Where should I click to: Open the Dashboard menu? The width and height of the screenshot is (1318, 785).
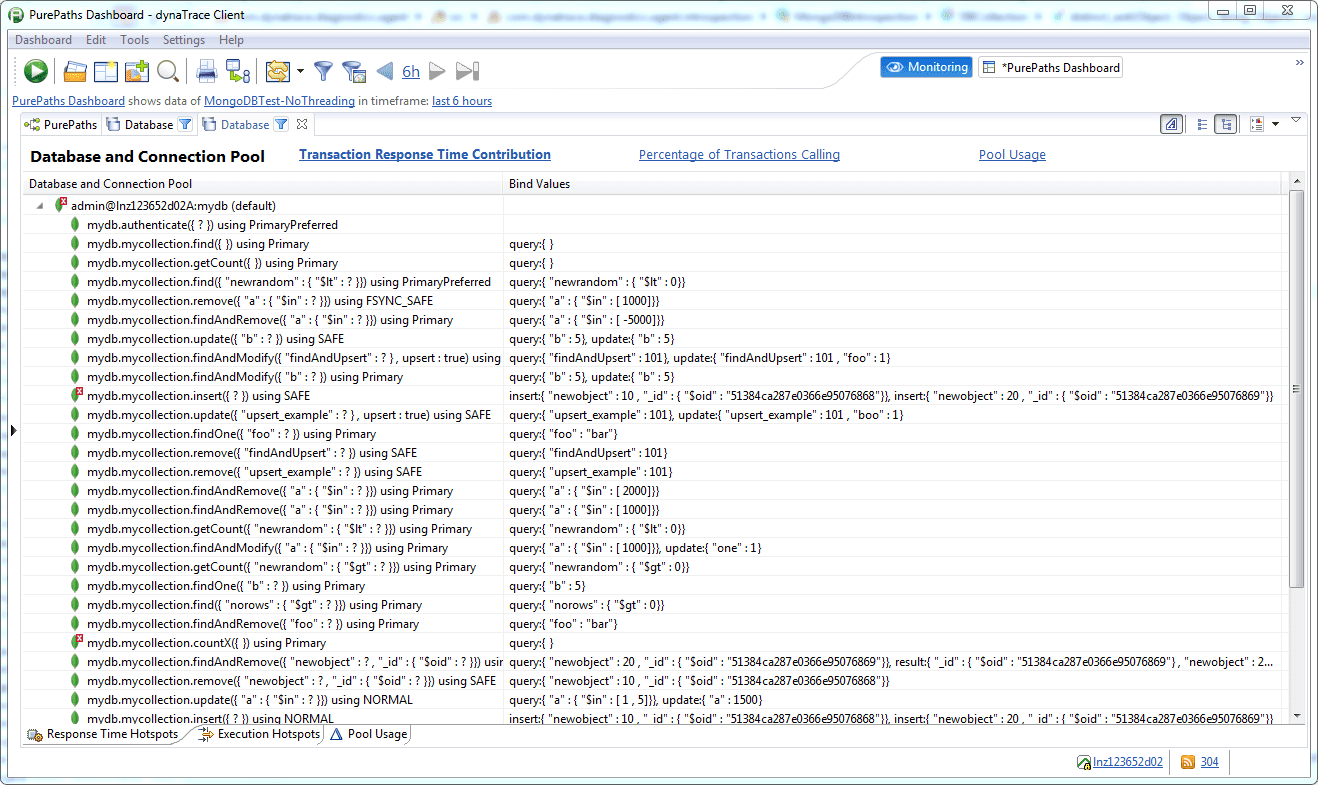coord(43,40)
